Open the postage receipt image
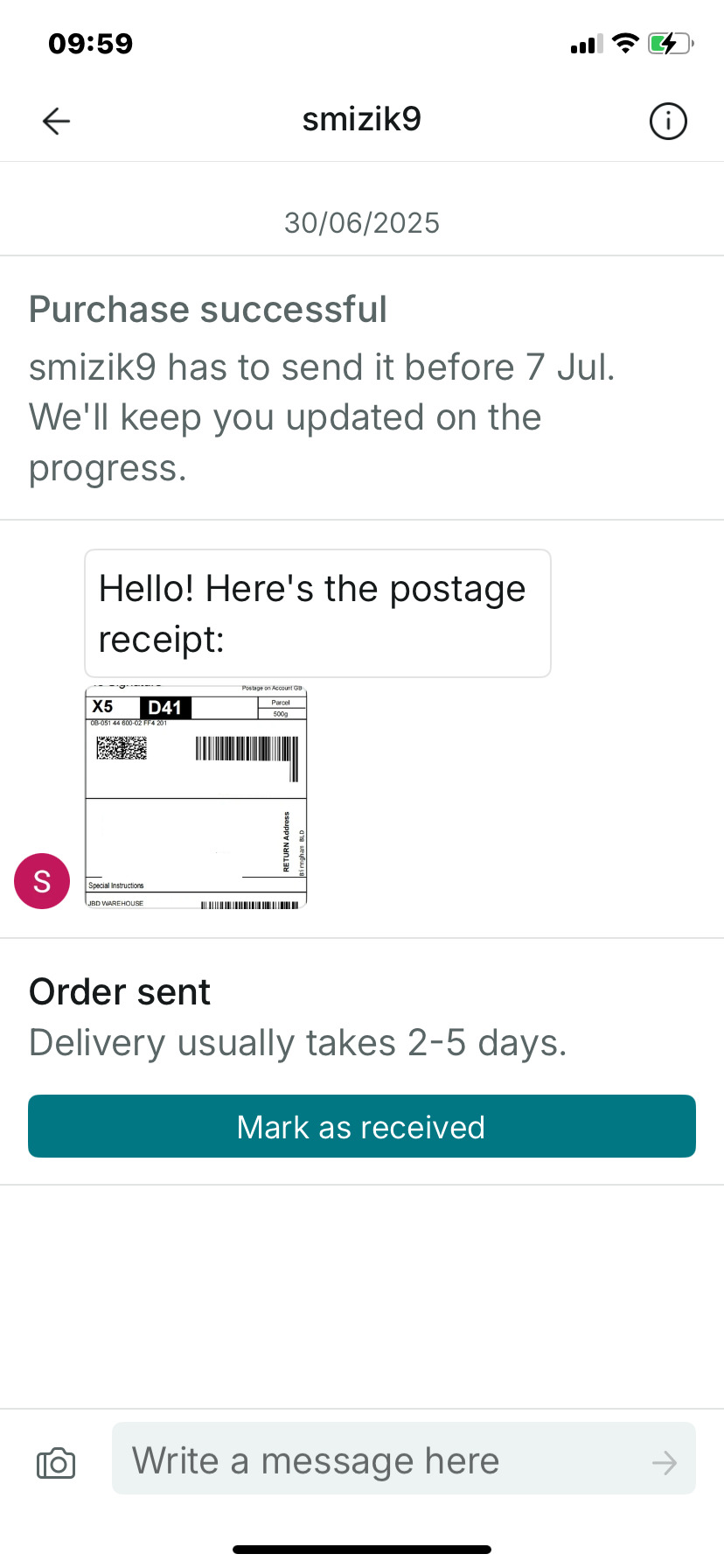 coord(196,797)
